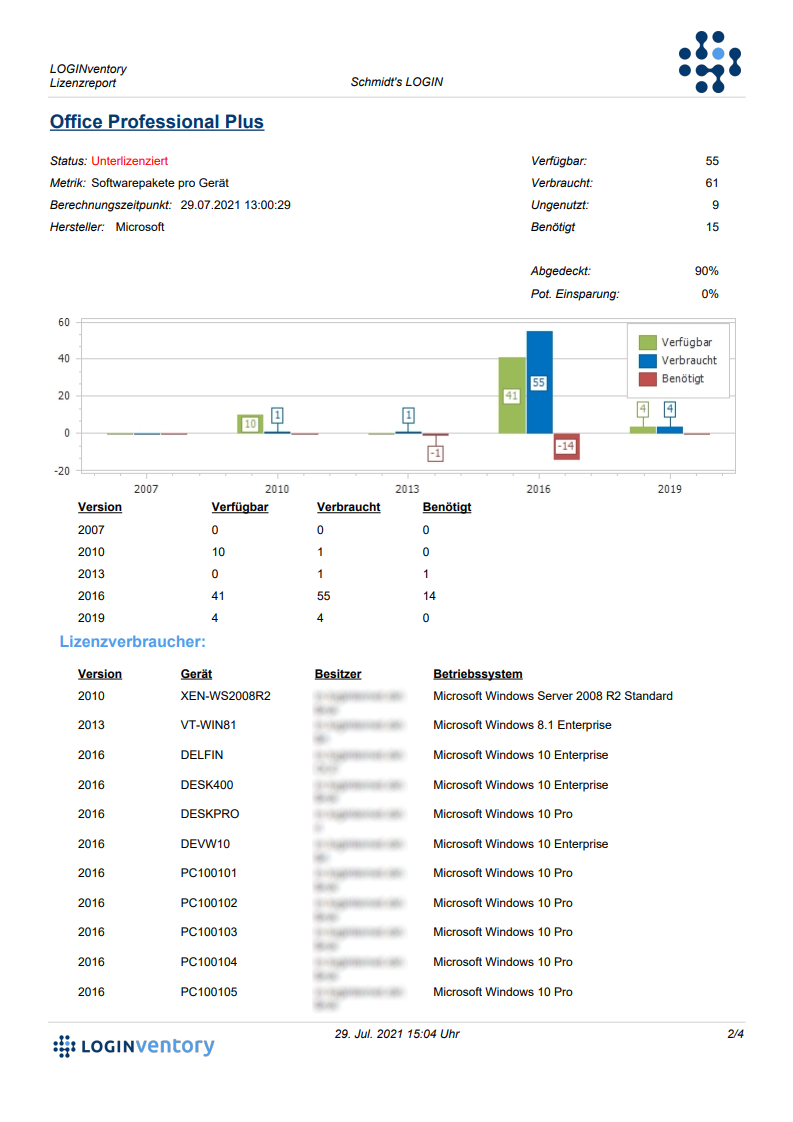The width and height of the screenshot is (793, 1122).
Task: Click the Betriebssystem column header
Action: point(477,674)
